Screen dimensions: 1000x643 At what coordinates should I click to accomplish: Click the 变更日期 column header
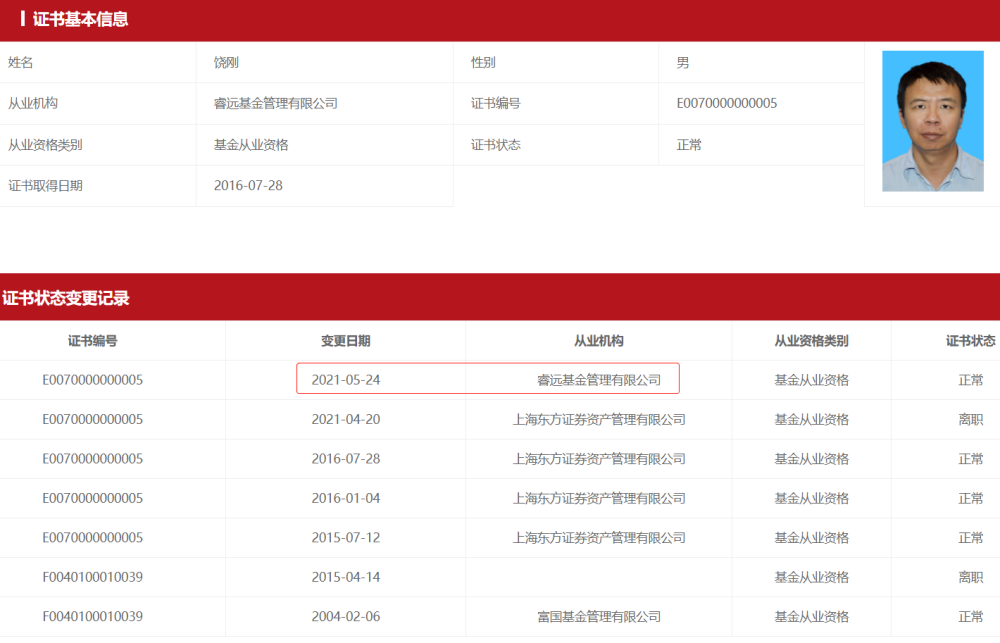[346, 341]
